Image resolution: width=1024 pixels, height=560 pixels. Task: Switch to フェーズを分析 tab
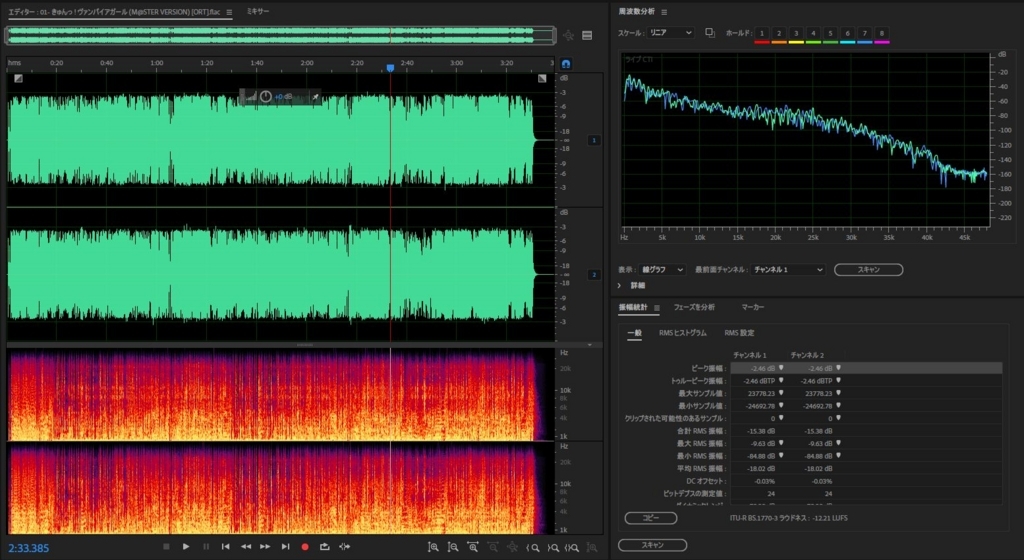[694, 307]
